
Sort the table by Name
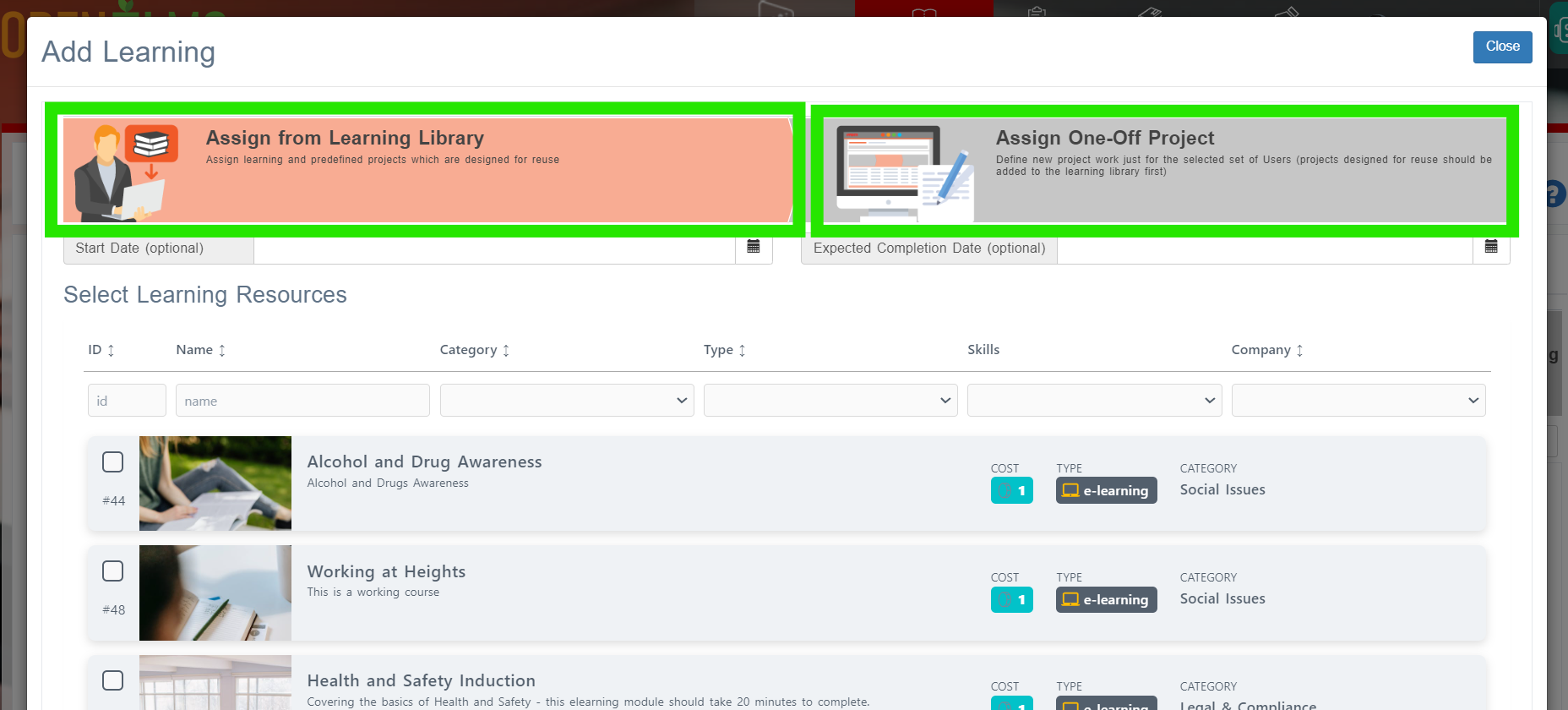point(201,350)
